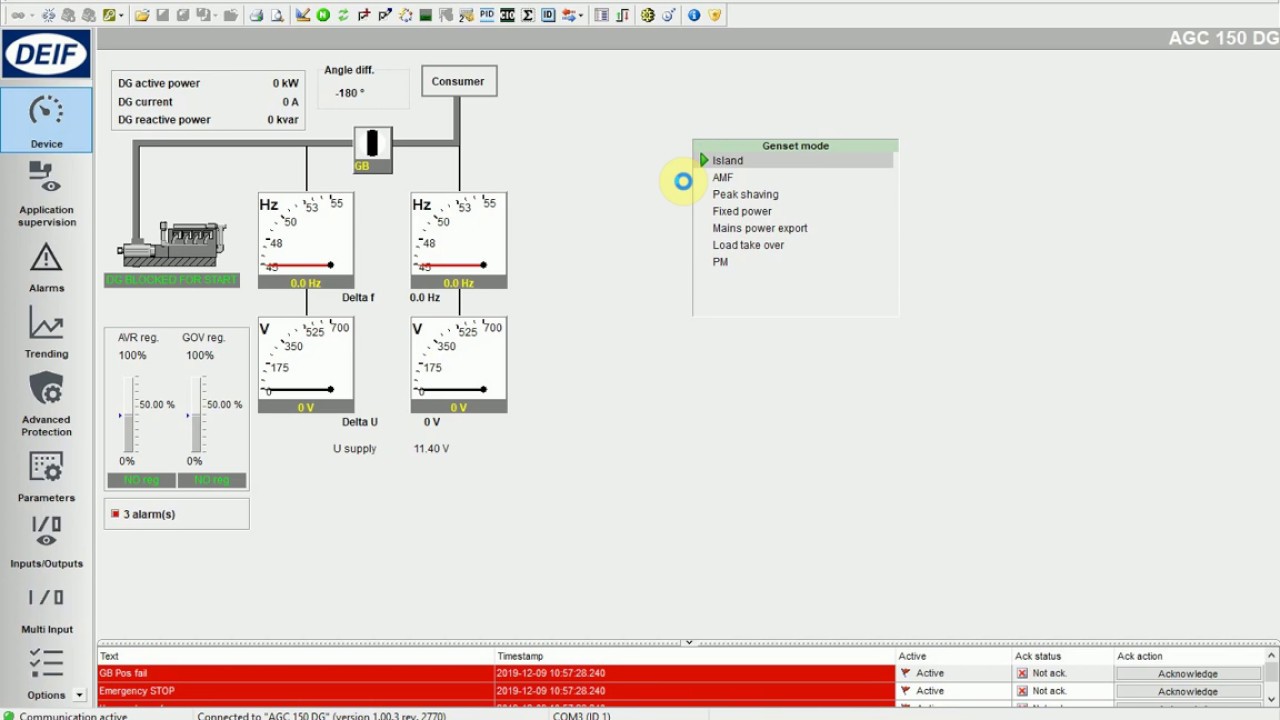Screen dimensions: 1280x720
Task: Click the Angle diff. -180 ° value
Action: [x=350, y=93]
